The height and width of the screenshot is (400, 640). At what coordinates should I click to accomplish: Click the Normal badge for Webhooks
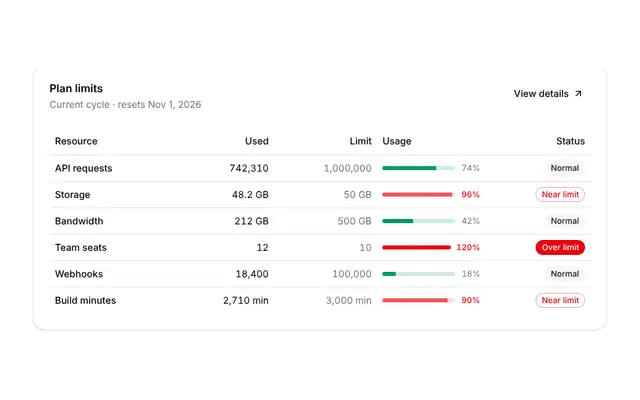[565, 274]
